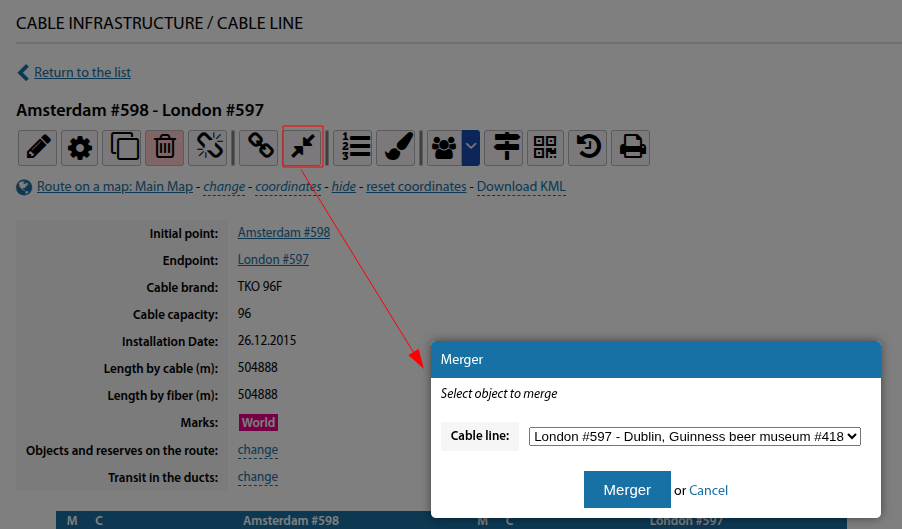
Task: Return to the list link
Action: (x=82, y=72)
